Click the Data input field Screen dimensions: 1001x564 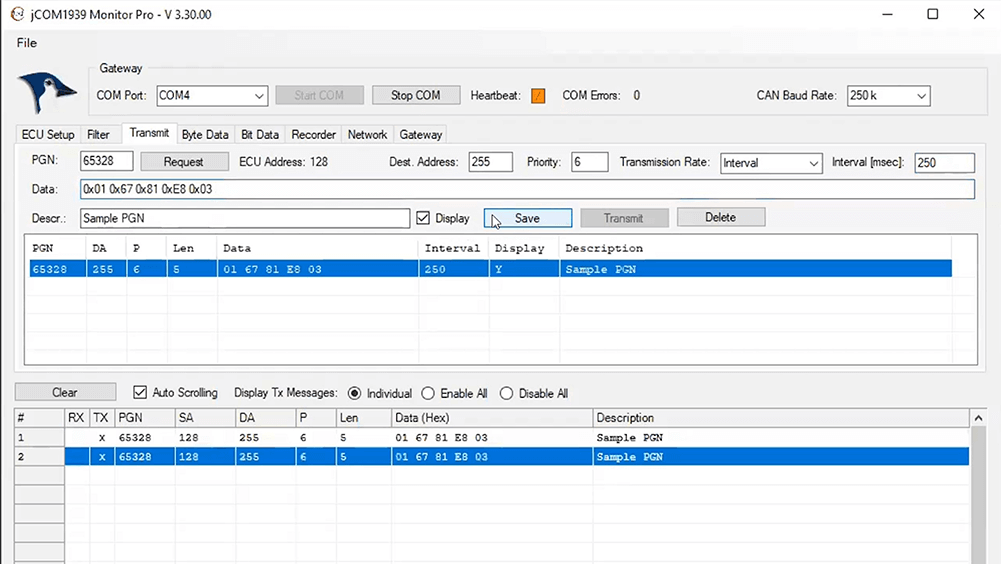[527, 189]
